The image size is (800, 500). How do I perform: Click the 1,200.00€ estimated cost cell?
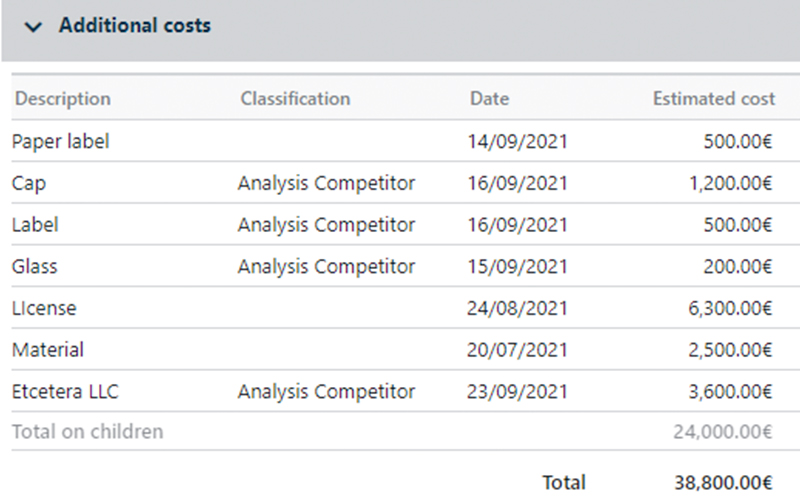coord(729,184)
